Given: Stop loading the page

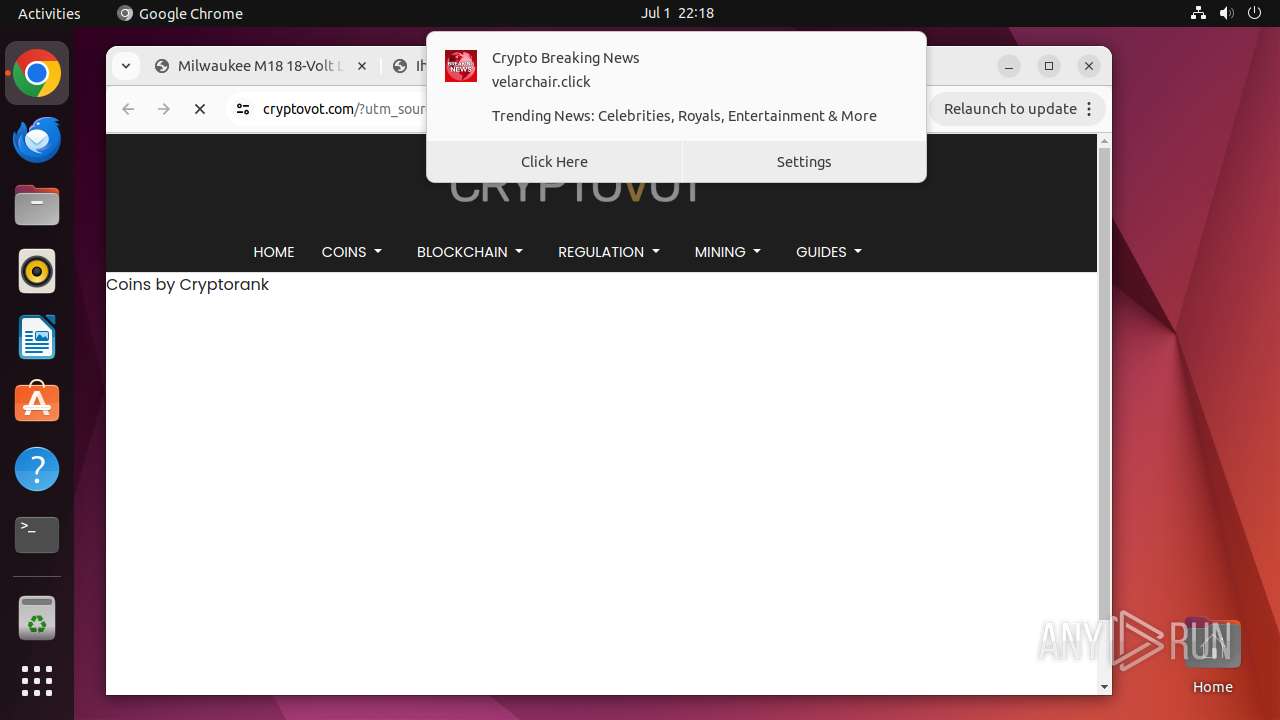Looking at the screenshot, I should pos(200,109).
